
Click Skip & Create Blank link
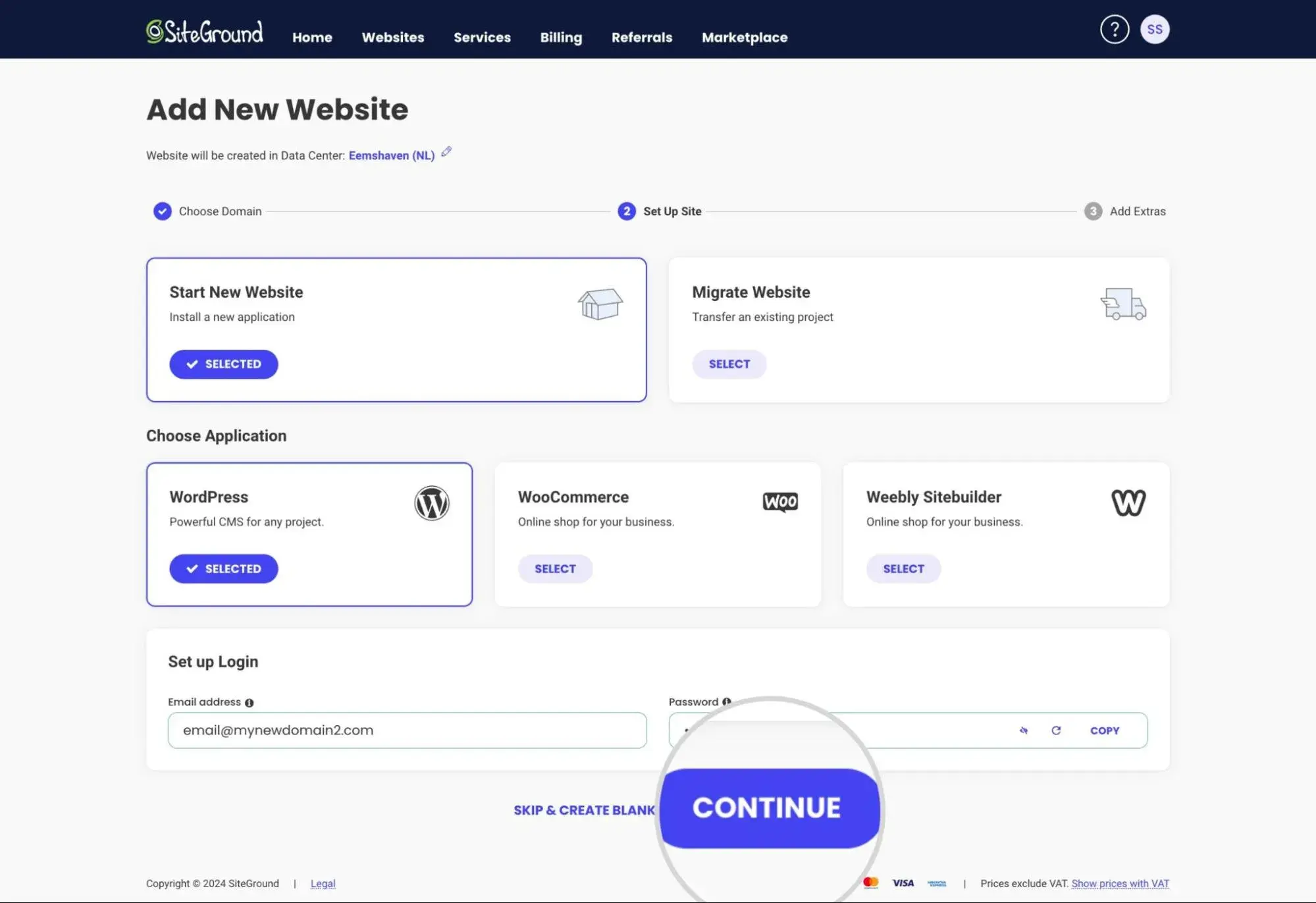(x=583, y=810)
